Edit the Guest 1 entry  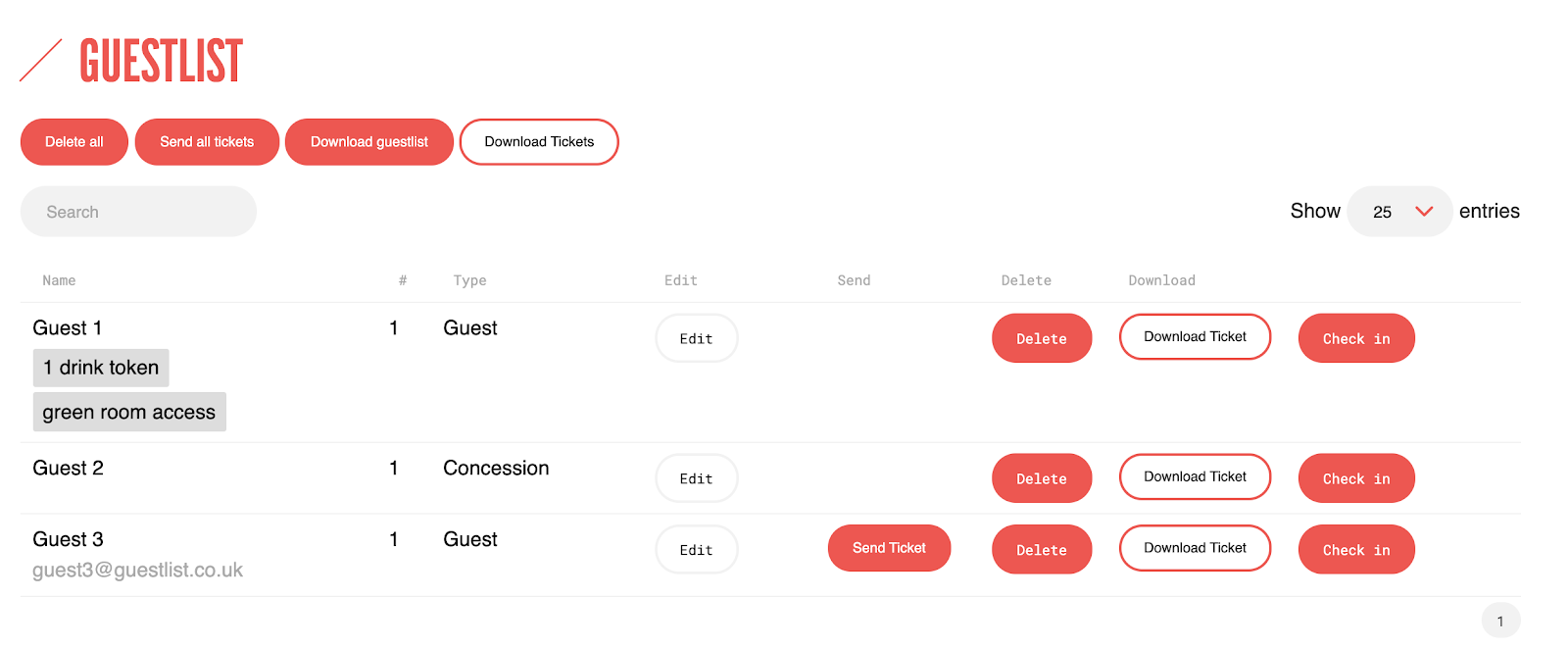[696, 338]
